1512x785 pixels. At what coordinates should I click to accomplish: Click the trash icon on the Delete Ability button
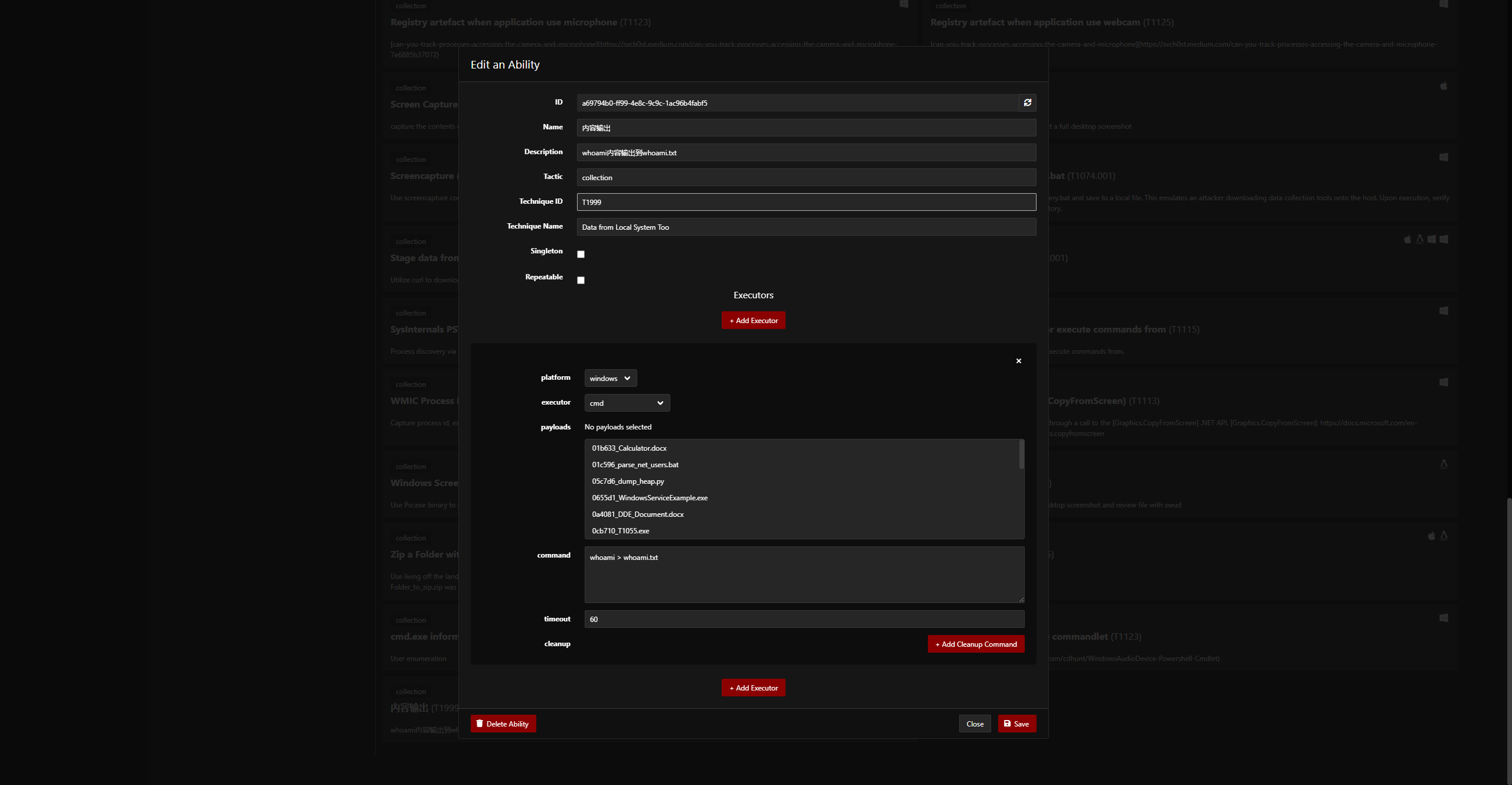click(x=481, y=723)
